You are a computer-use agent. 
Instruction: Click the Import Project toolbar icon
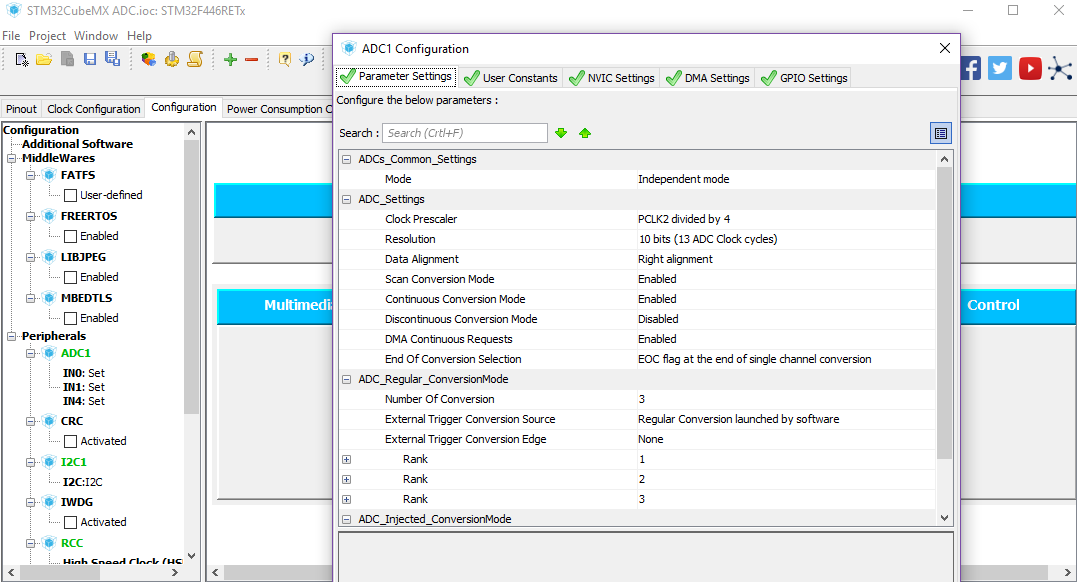(x=67, y=60)
